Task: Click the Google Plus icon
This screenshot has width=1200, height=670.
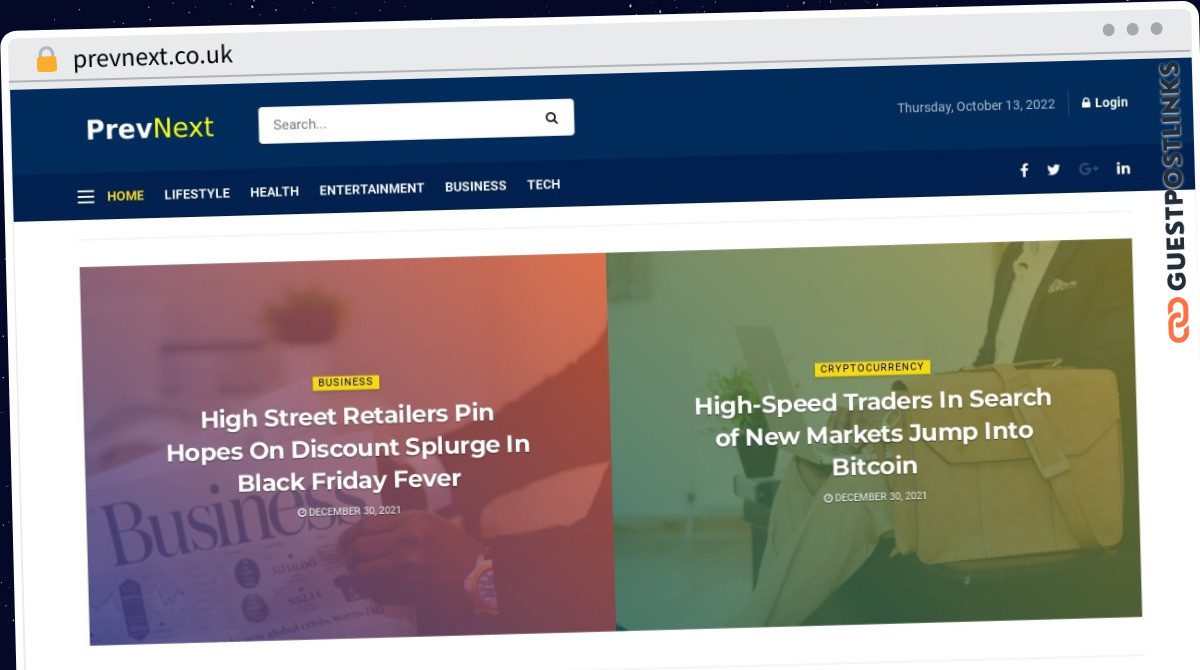Action: (1089, 169)
